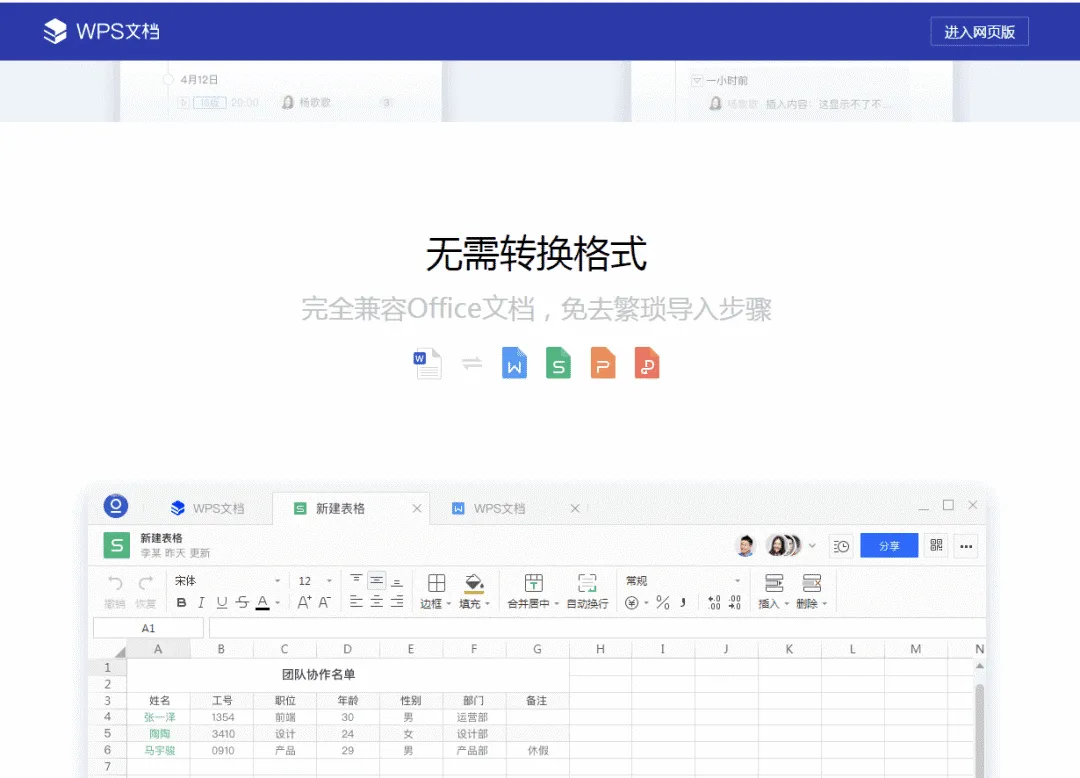Expand the font color dropdown arrow

(278, 603)
